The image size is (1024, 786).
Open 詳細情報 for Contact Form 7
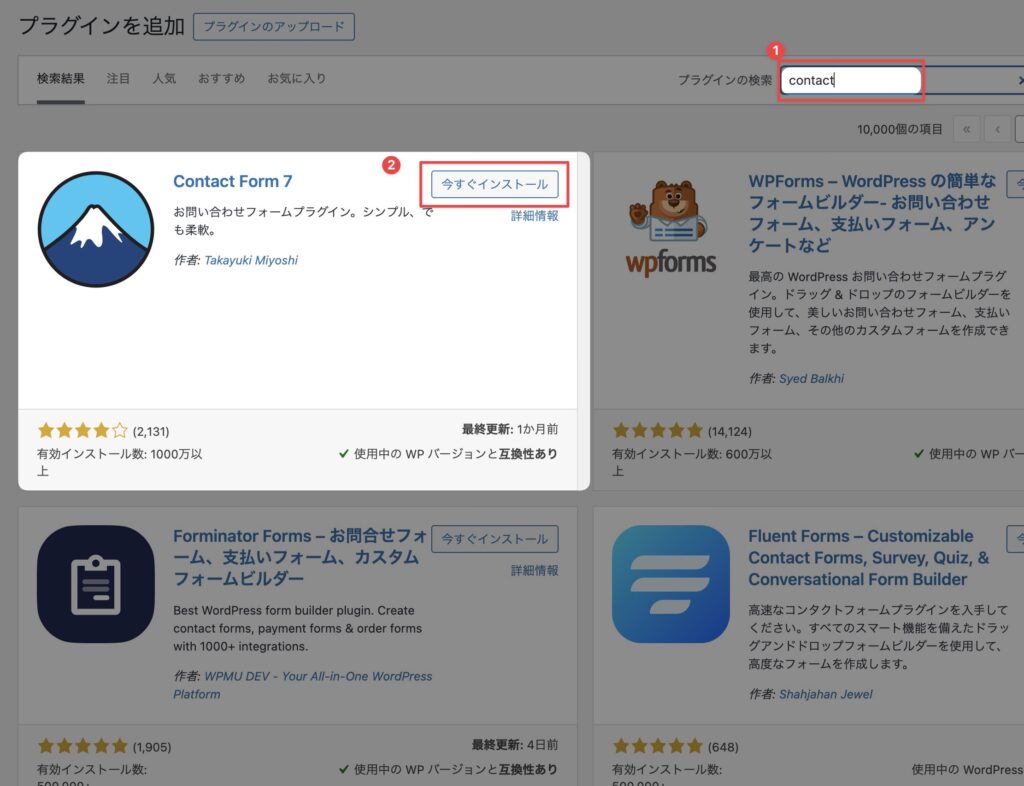(x=534, y=216)
